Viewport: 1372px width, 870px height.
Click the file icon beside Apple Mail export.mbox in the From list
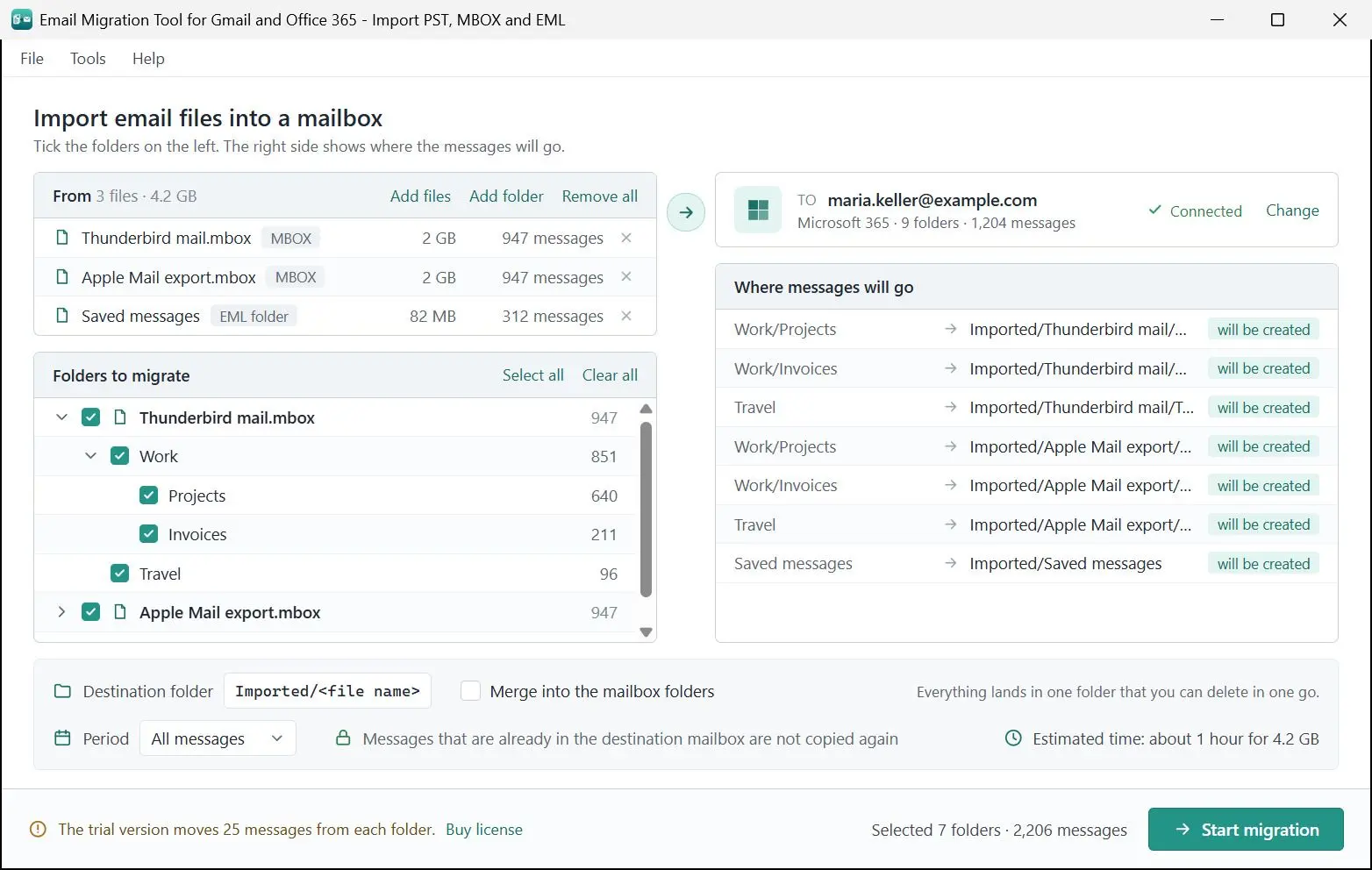tap(62, 277)
